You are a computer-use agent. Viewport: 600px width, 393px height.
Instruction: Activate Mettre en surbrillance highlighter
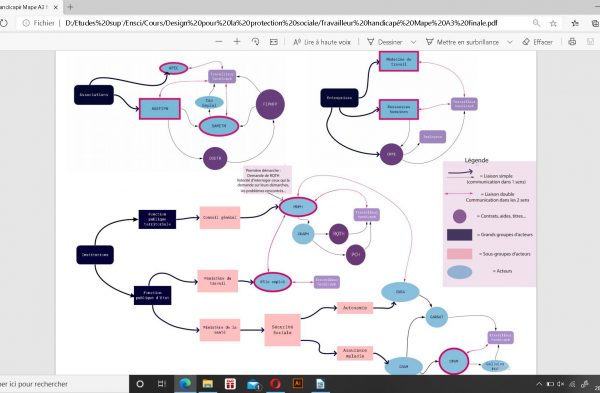[x=462, y=42]
